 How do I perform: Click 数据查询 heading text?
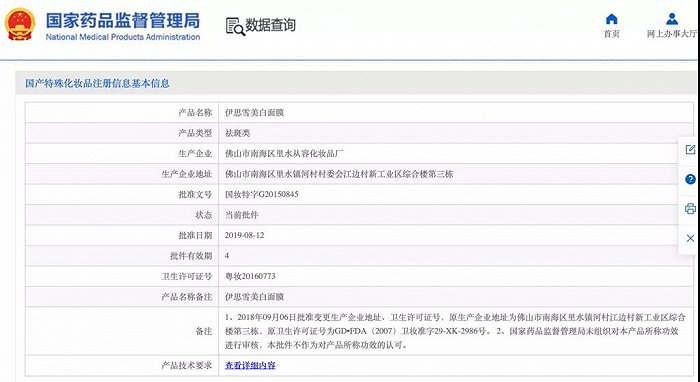[271, 25]
